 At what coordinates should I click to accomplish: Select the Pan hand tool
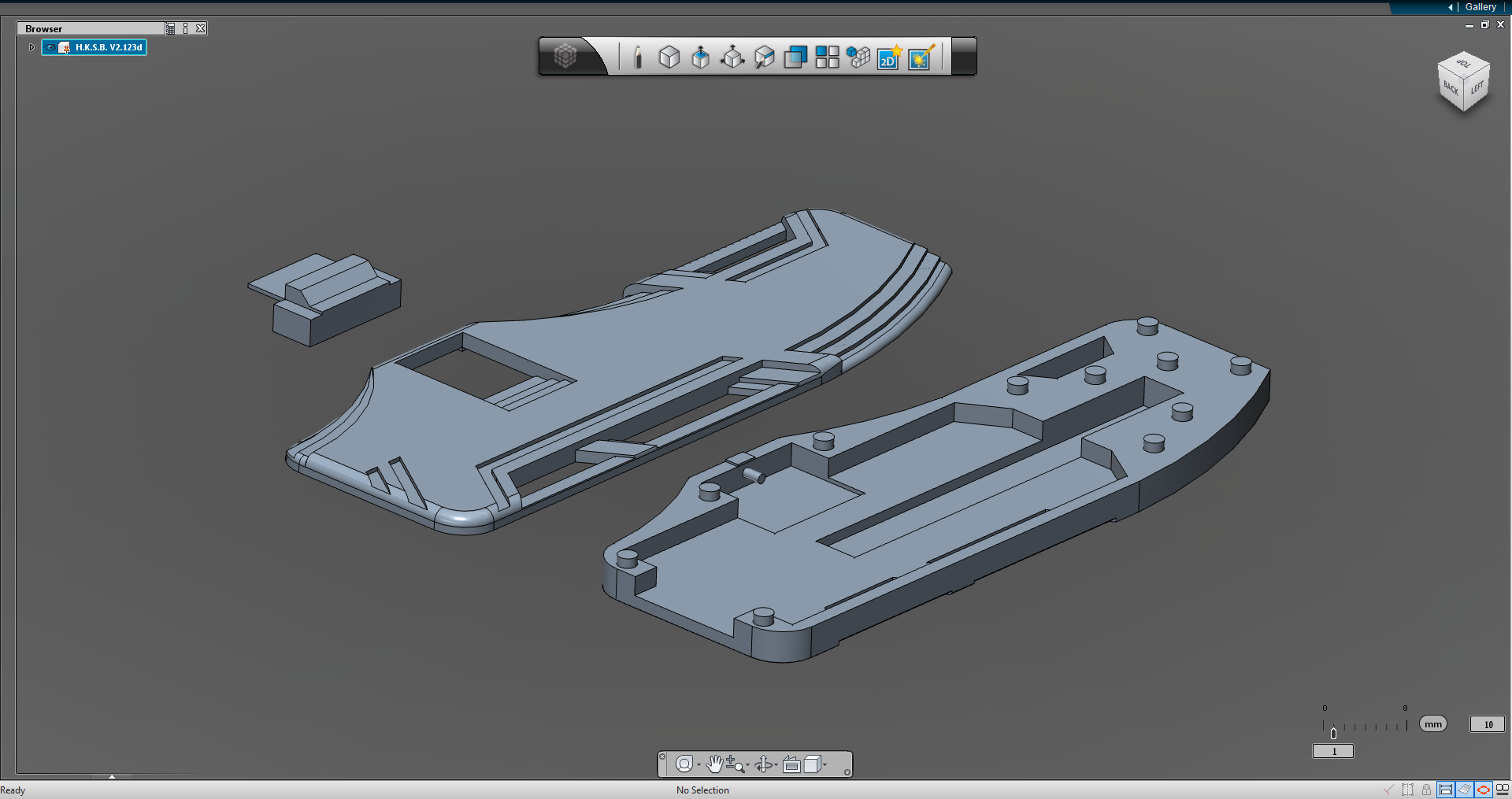click(x=714, y=764)
